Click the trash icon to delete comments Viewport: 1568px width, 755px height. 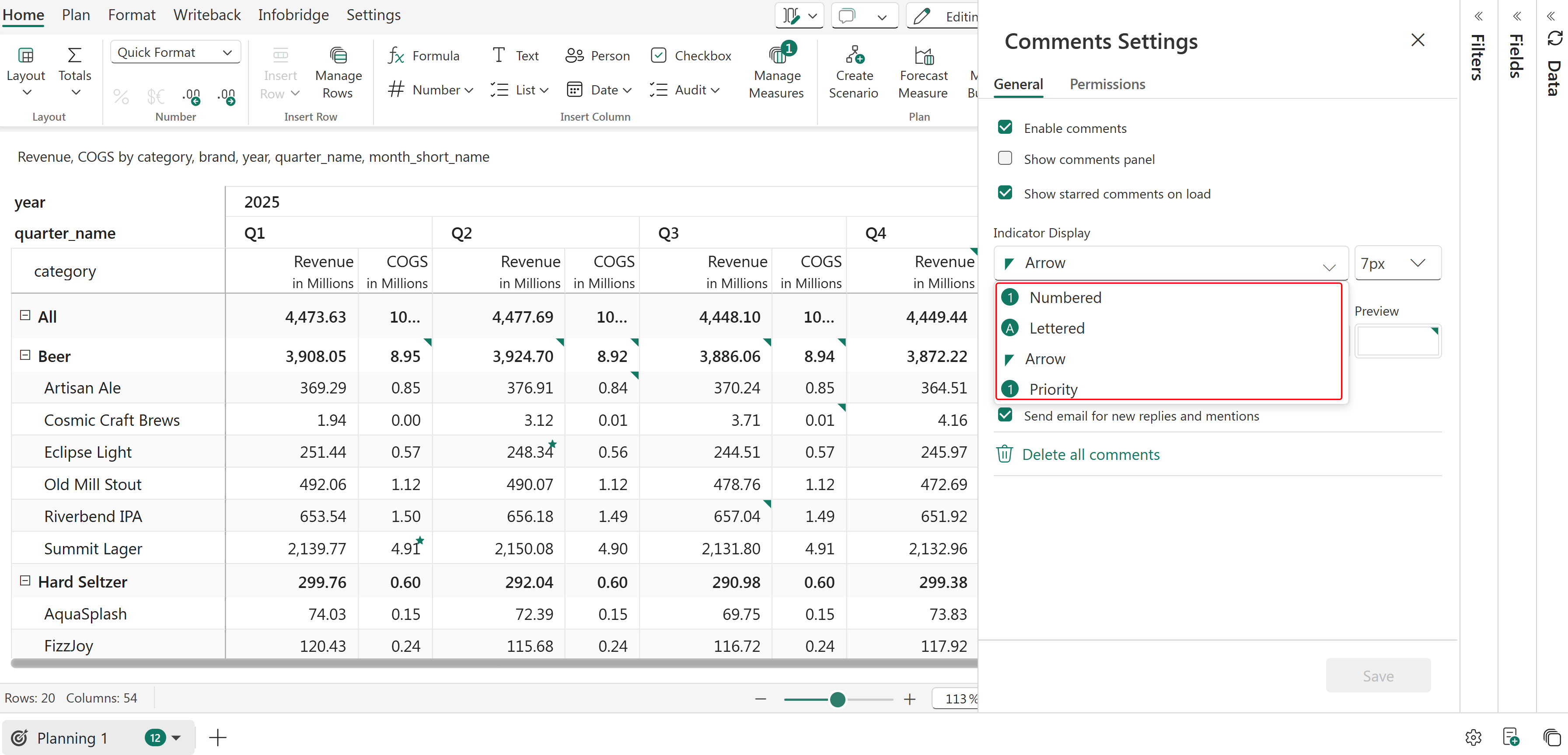coord(1004,454)
